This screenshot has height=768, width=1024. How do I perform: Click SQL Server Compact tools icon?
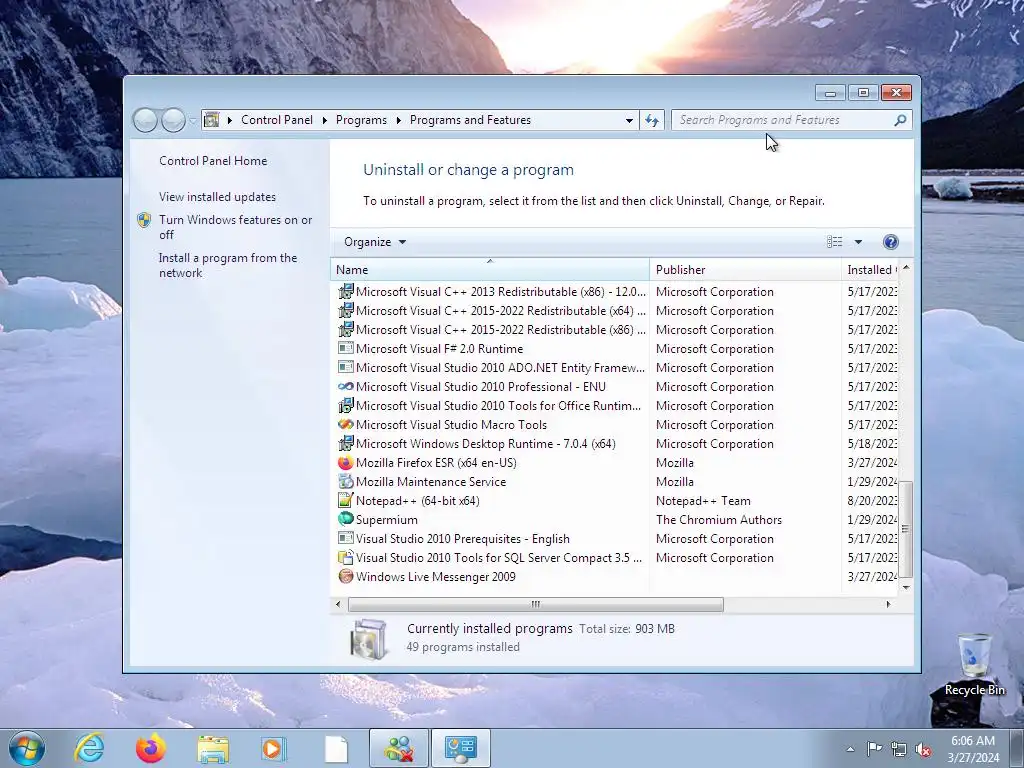tap(345, 557)
